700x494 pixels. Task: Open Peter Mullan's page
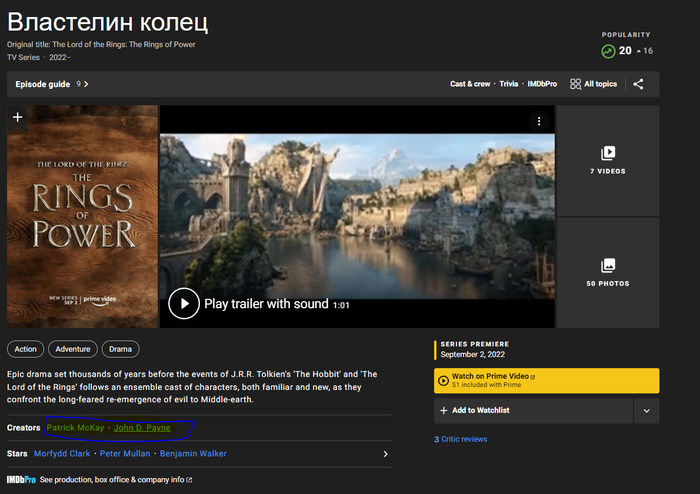(125, 453)
